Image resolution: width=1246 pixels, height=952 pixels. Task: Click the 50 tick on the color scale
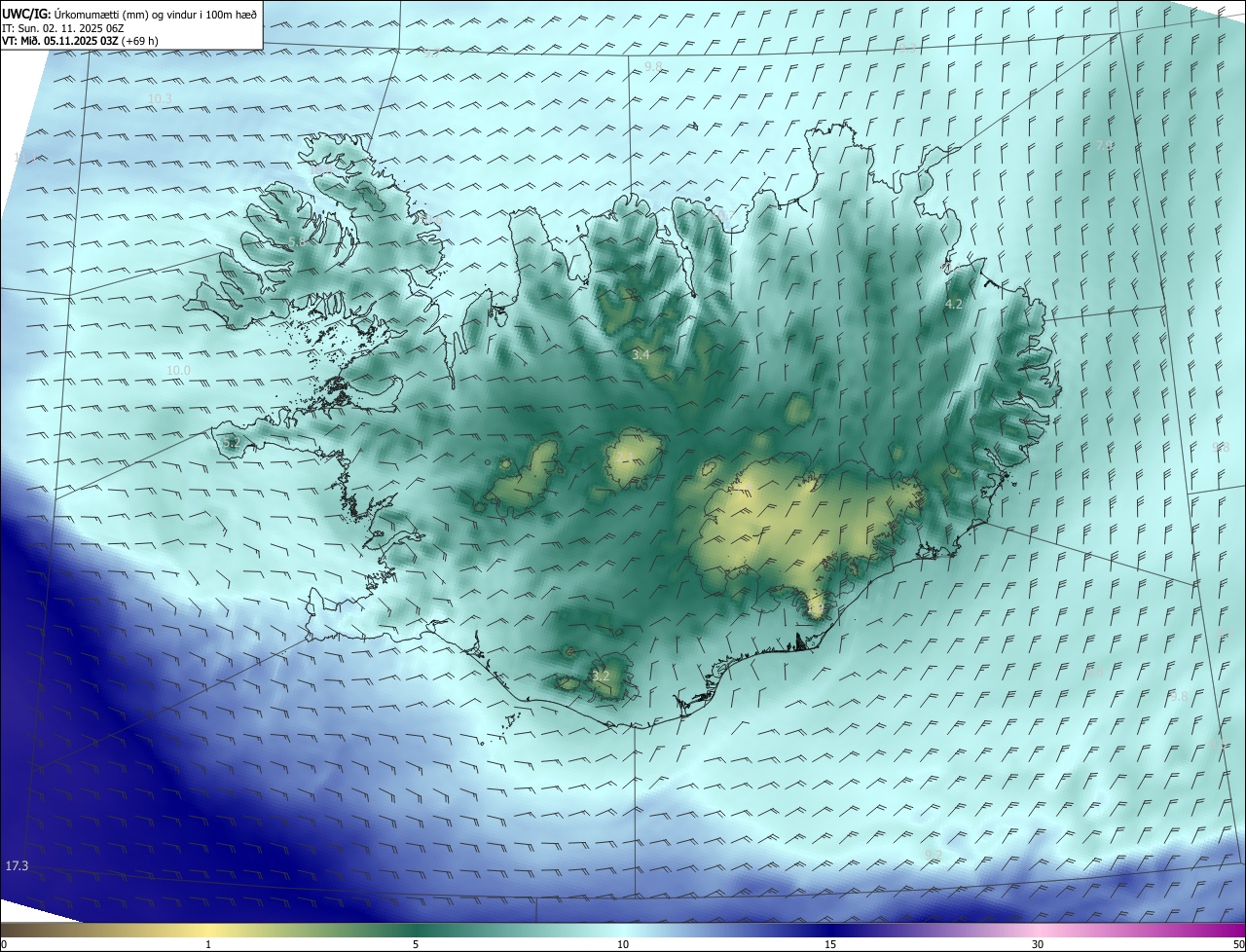[x=1238, y=944]
